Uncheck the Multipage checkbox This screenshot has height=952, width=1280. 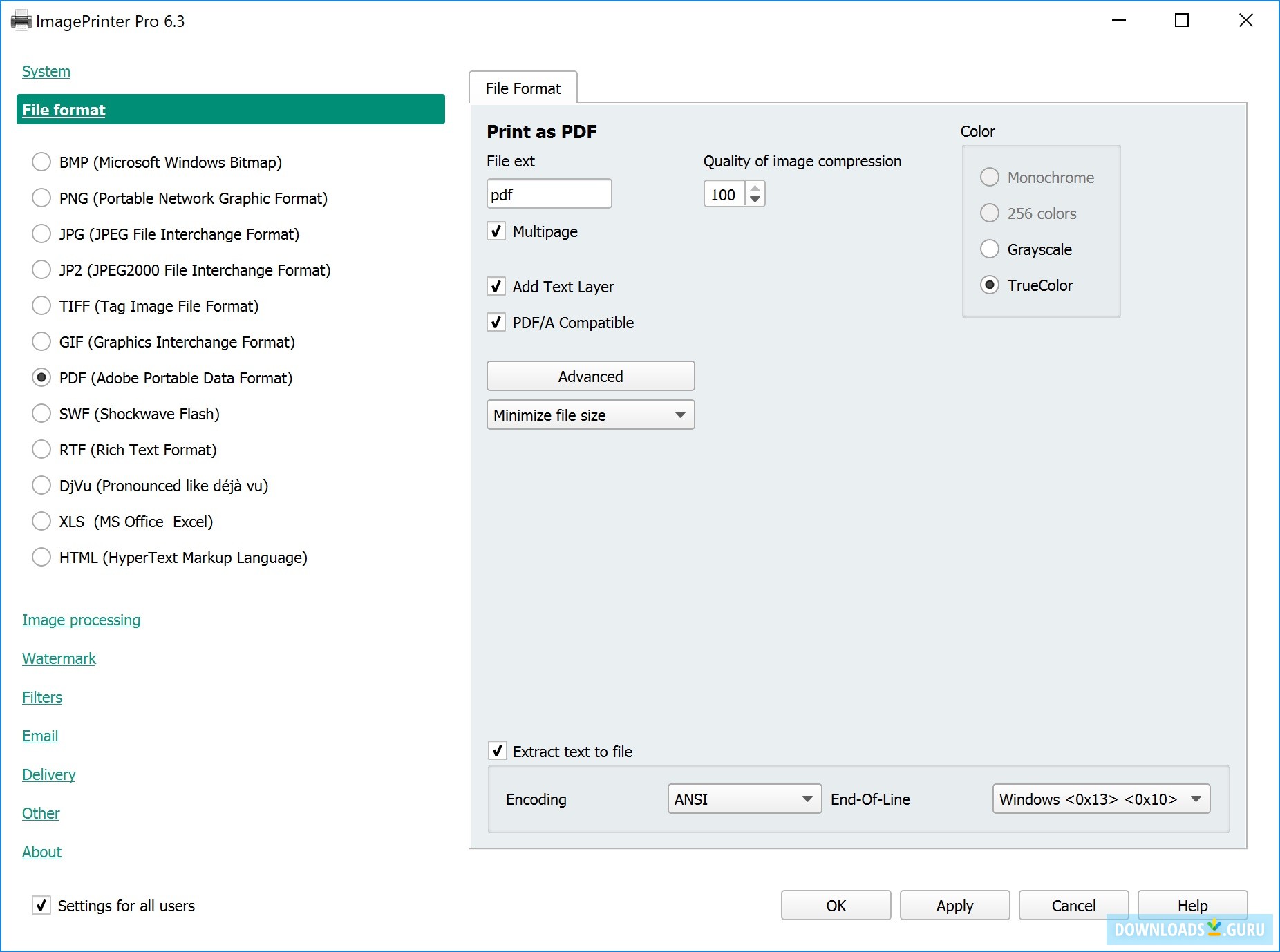[x=496, y=231]
